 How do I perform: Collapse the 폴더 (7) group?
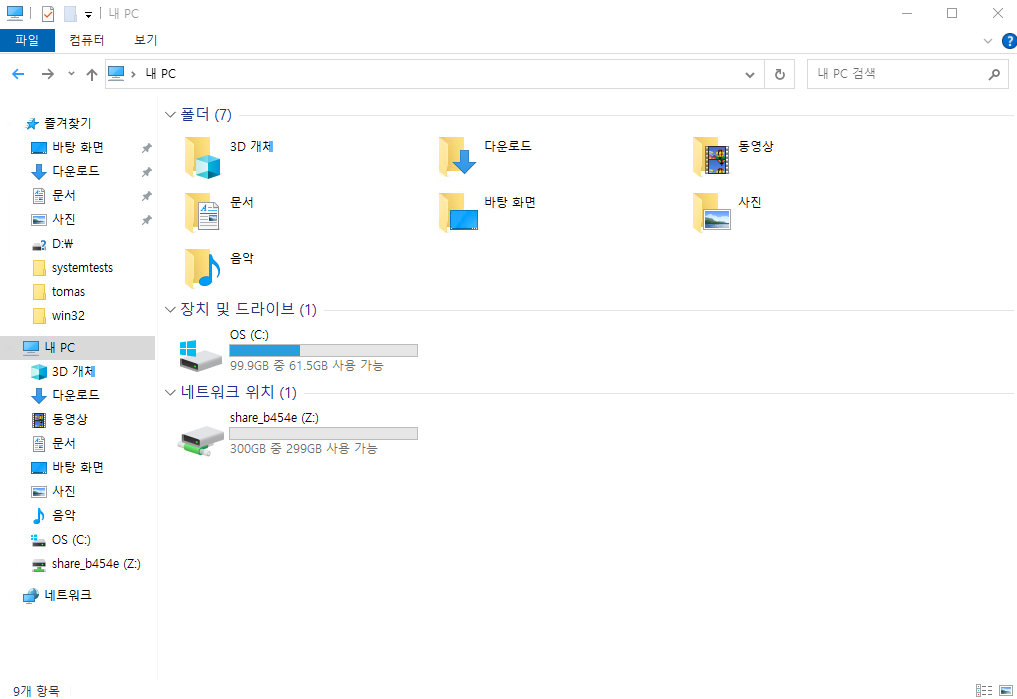coord(170,115)
